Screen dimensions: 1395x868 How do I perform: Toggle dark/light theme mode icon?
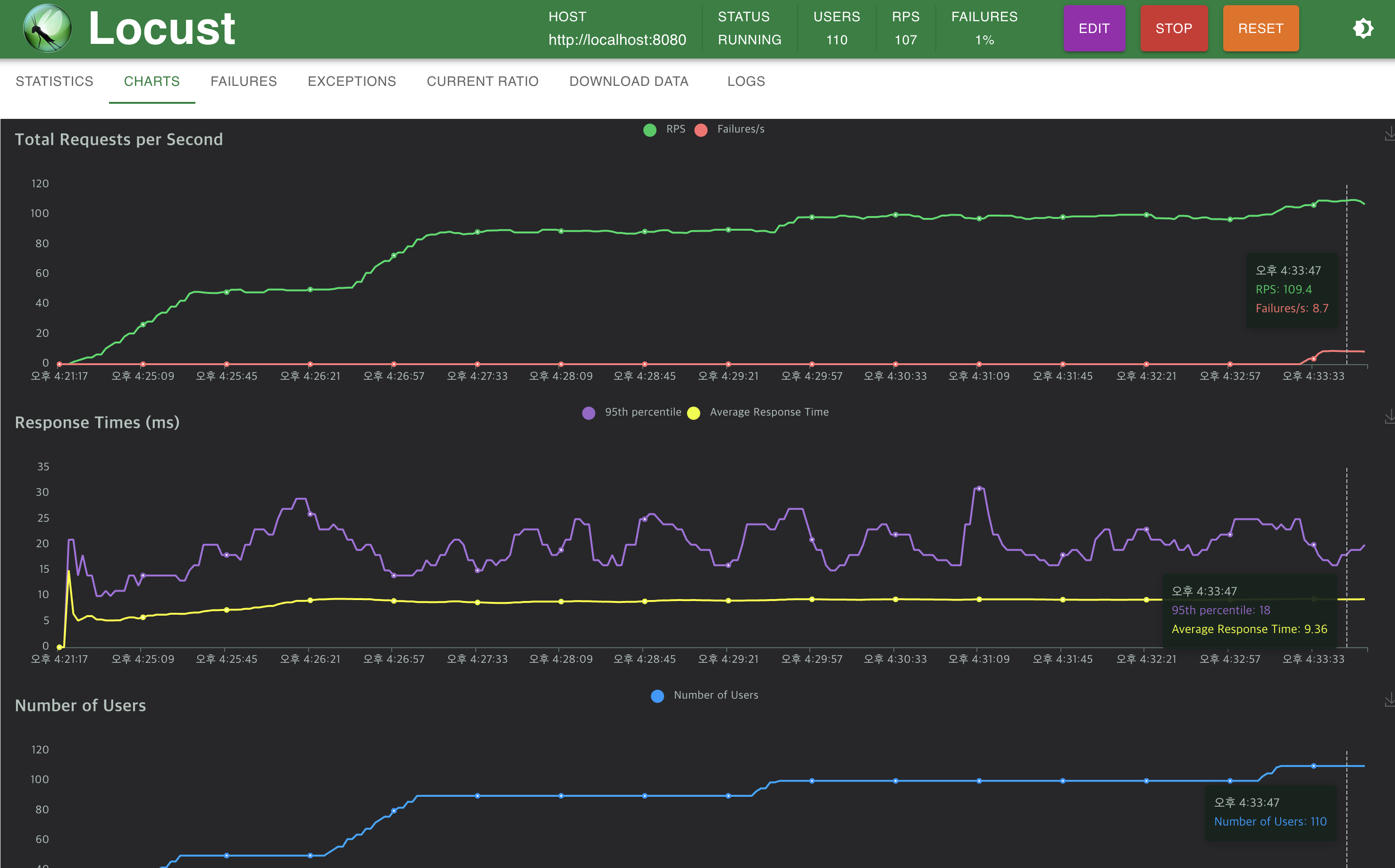[1363, 28]
